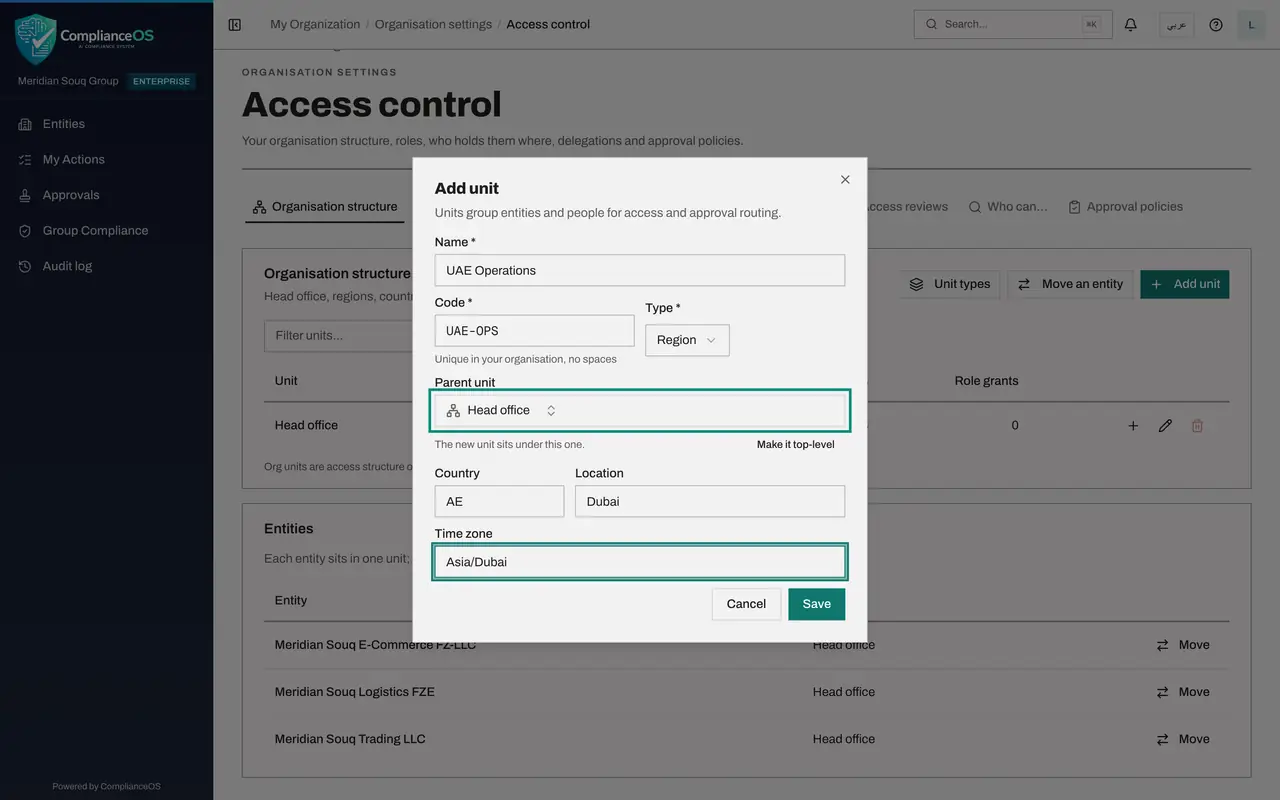Click Make it top-level link
The width and height of the screenshot is (1280, 800).
796,445
